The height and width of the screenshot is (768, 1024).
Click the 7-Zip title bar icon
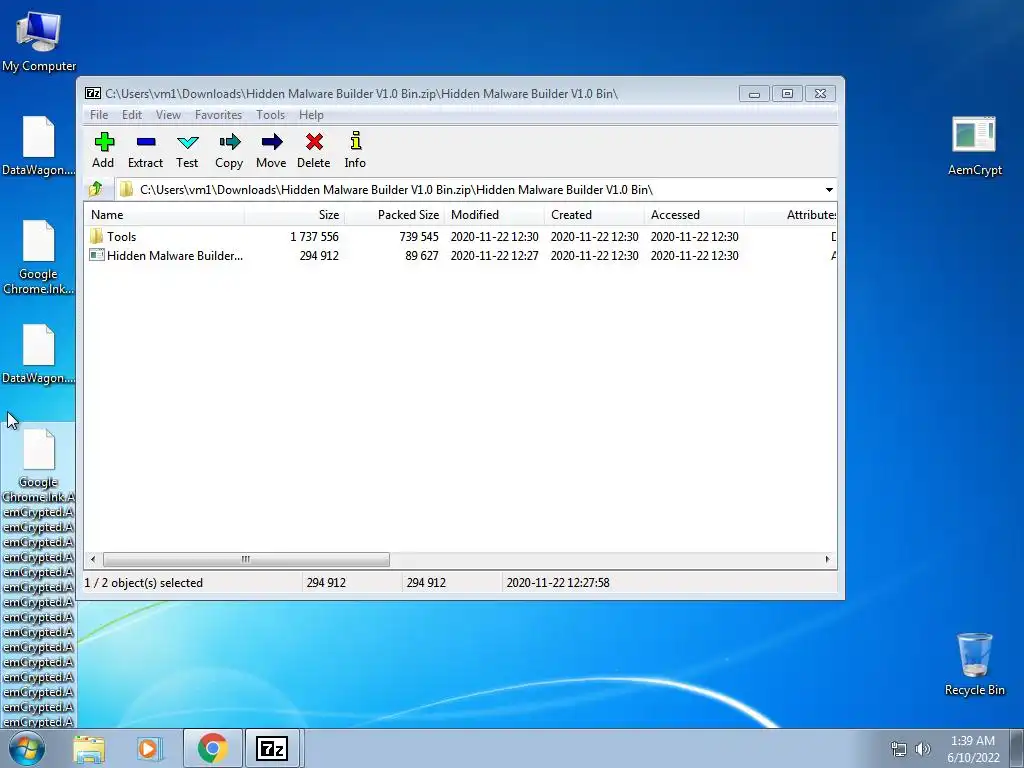pos(93,93)
